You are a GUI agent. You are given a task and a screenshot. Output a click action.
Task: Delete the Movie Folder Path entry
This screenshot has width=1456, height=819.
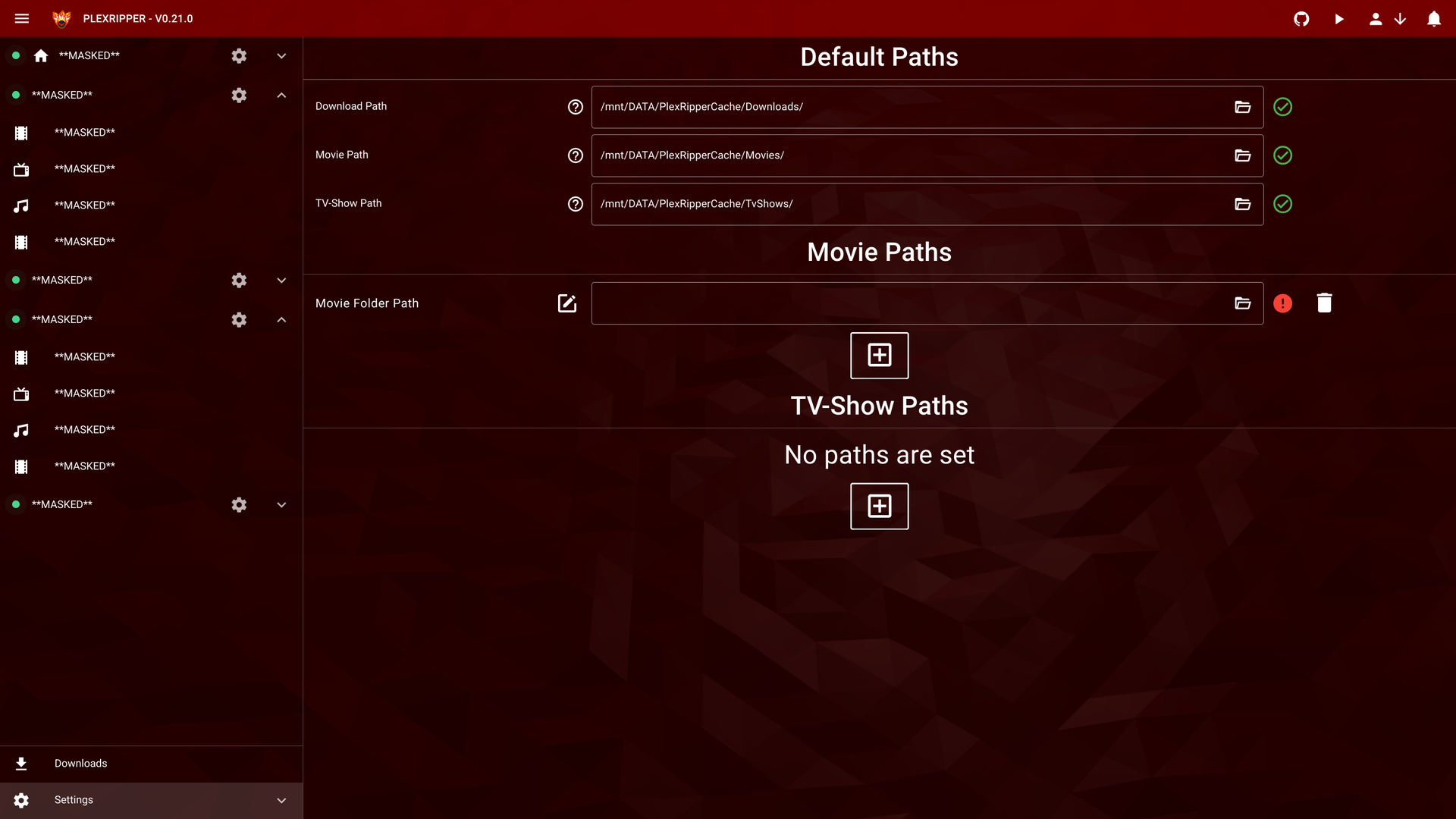coord(1324,303)
